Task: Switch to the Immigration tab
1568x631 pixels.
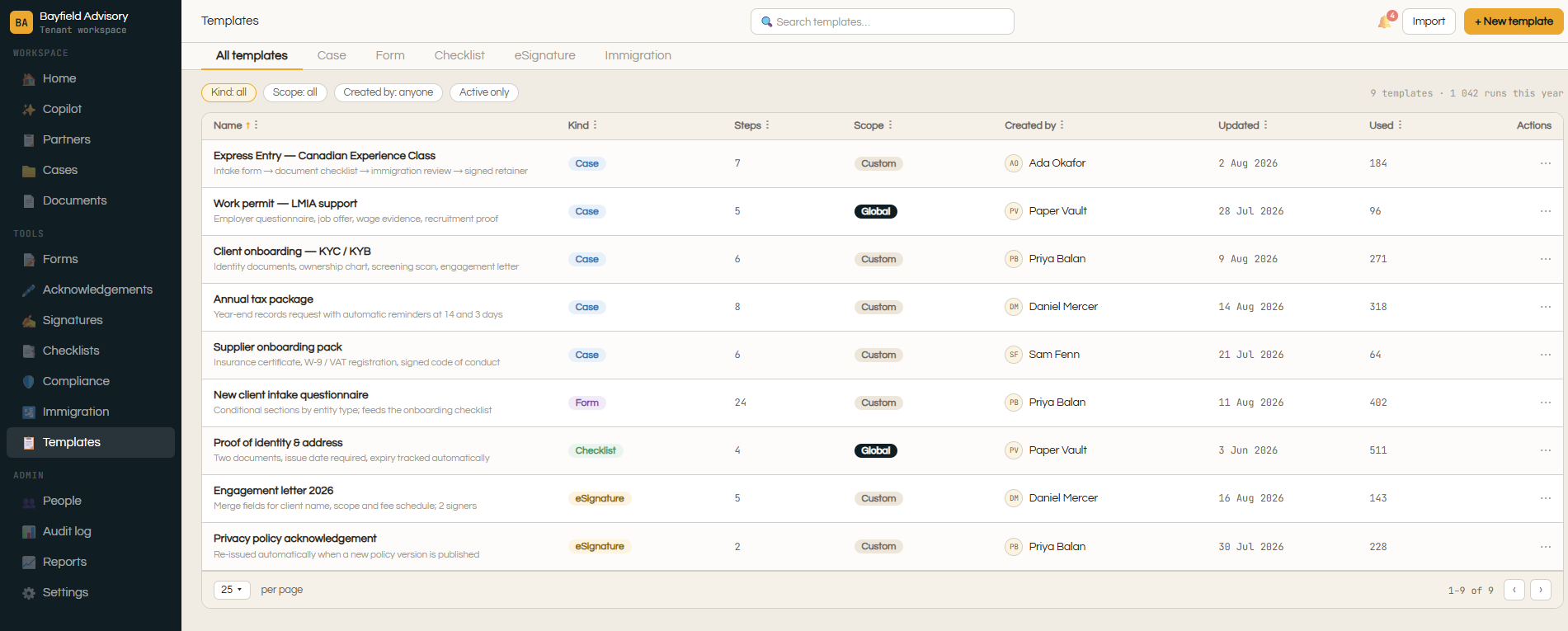Action: click(x=638, y=55)
